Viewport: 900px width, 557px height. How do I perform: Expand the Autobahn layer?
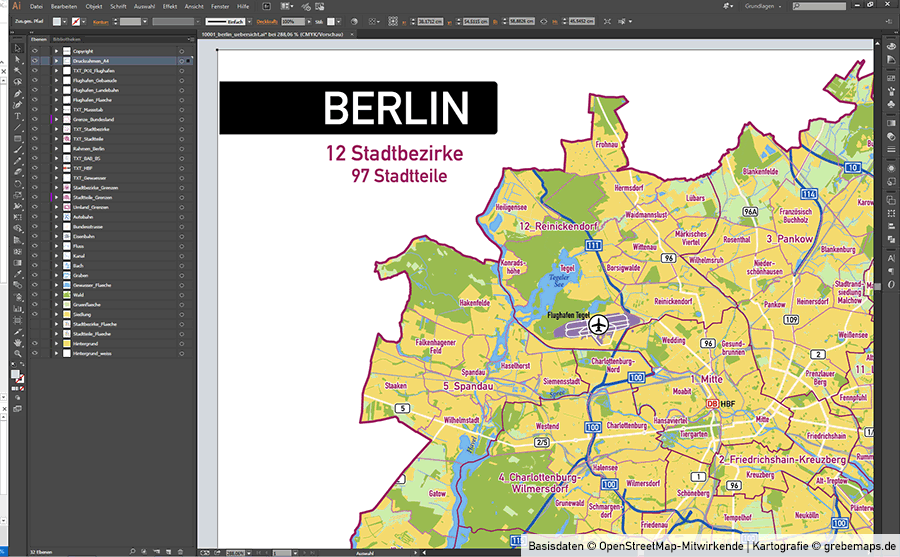[56, 216]
